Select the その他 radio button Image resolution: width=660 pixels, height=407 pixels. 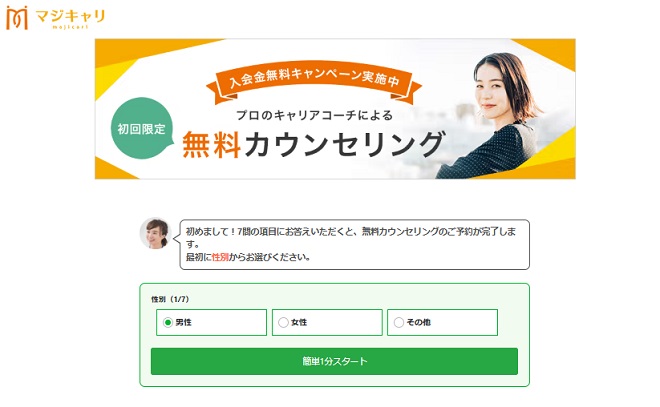[x=399, y=322]
